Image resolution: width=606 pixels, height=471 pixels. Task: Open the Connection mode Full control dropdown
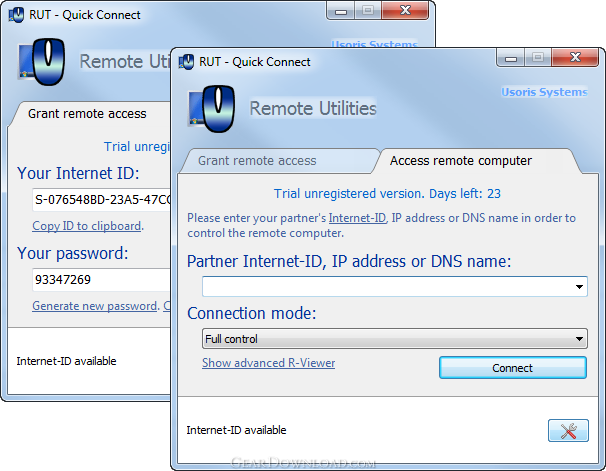point(395,339)
